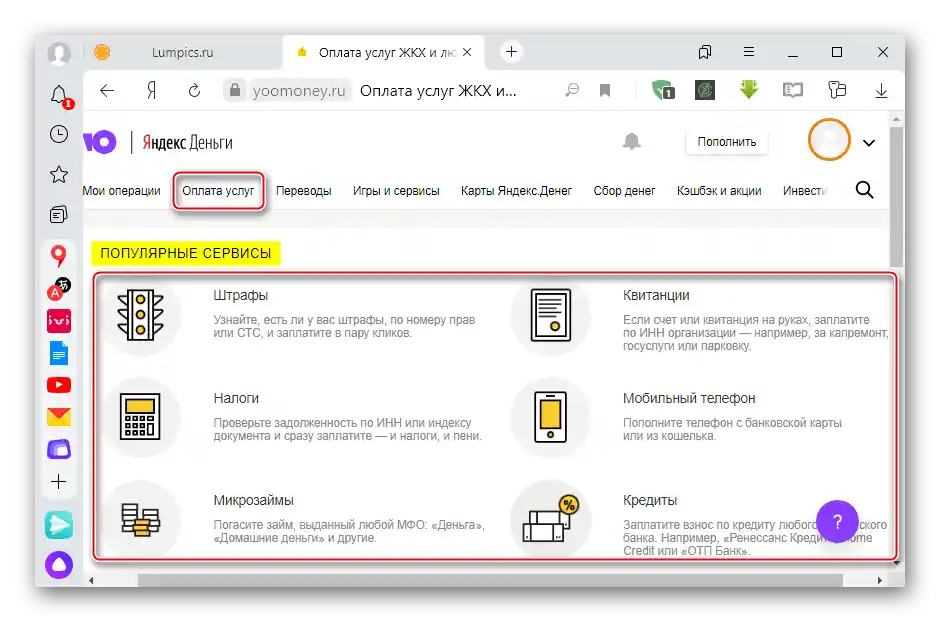This screenshot has height=622, width=940.
Task: Click the yoomoney.ru address field
Action: pyautogui.click(x=300, y=90)
